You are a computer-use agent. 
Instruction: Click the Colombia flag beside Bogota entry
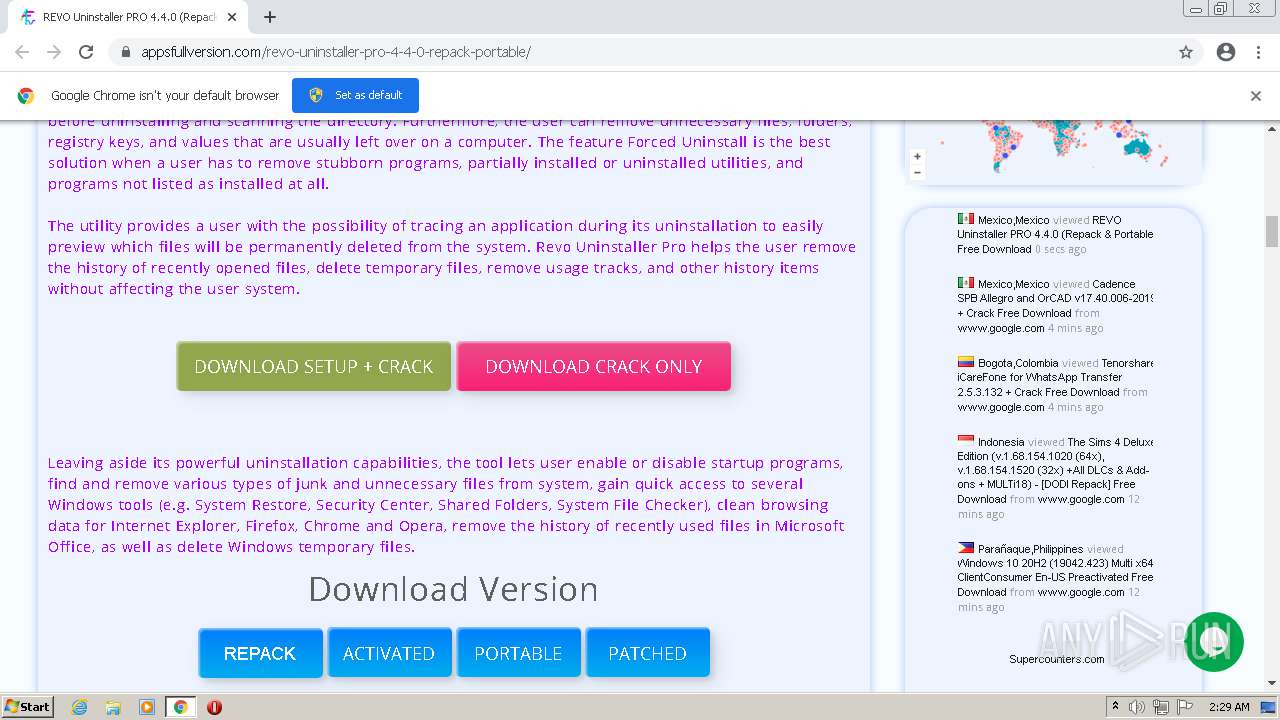tap(965, 362)
